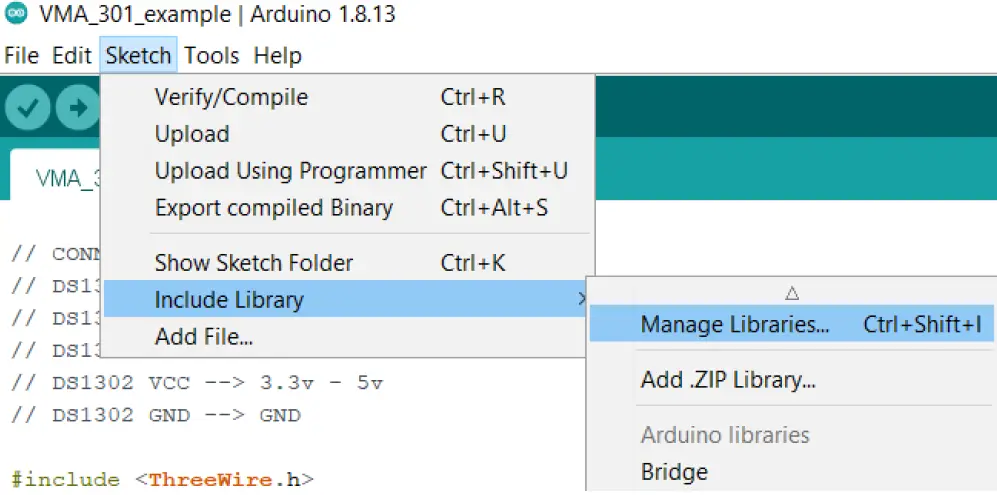The image size is (997, 495).
Task: Choose Upload in the Sketch menu
Action: click(x=192, y=134)
